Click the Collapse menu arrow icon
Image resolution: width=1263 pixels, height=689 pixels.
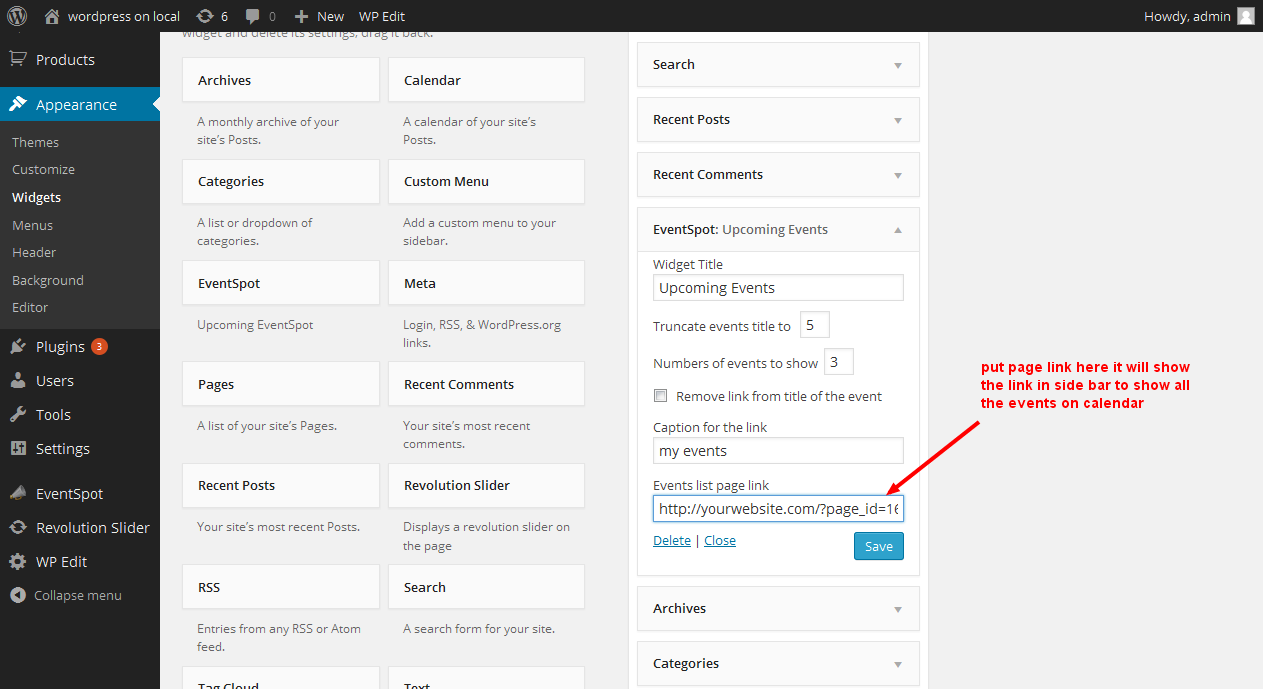point(18,595)
